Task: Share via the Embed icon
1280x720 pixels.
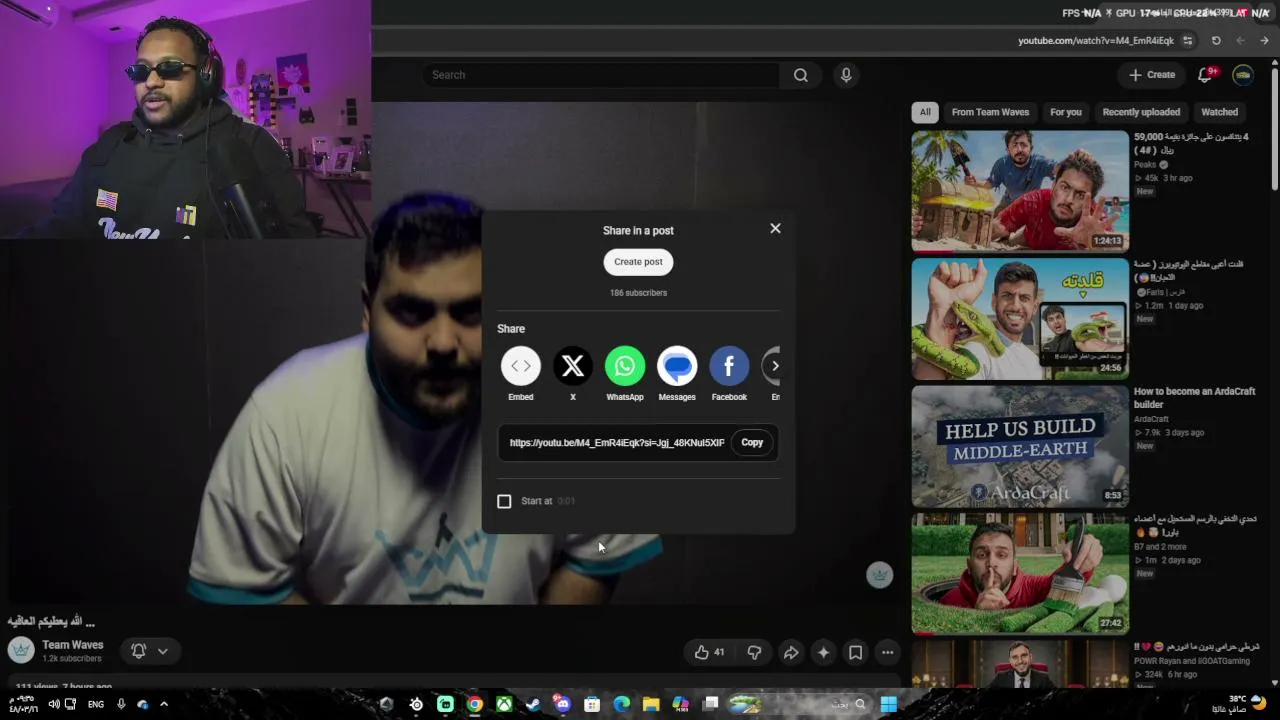Action: tap(521, 366)
